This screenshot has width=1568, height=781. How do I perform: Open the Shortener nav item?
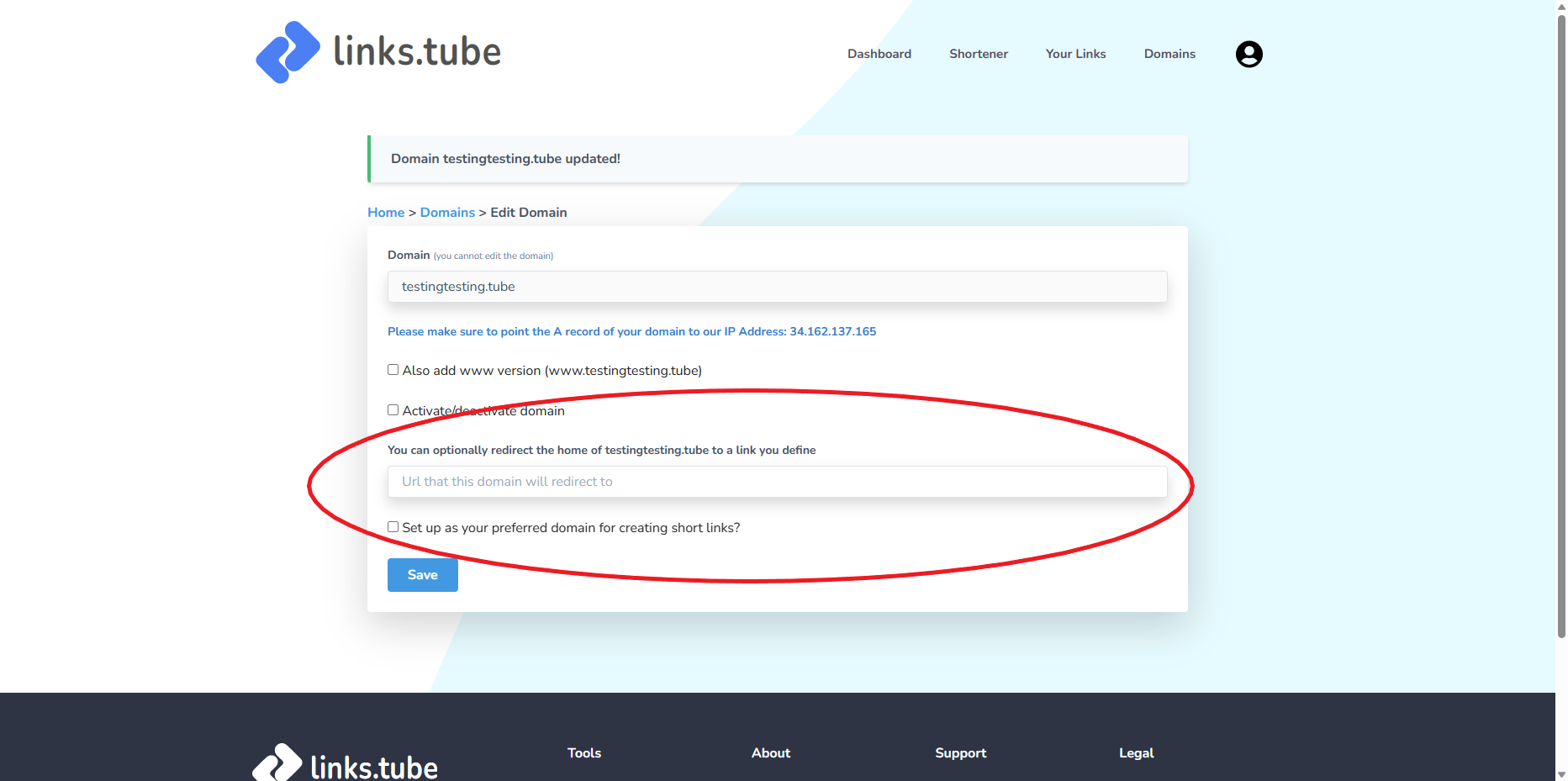(x=978, y=54)
